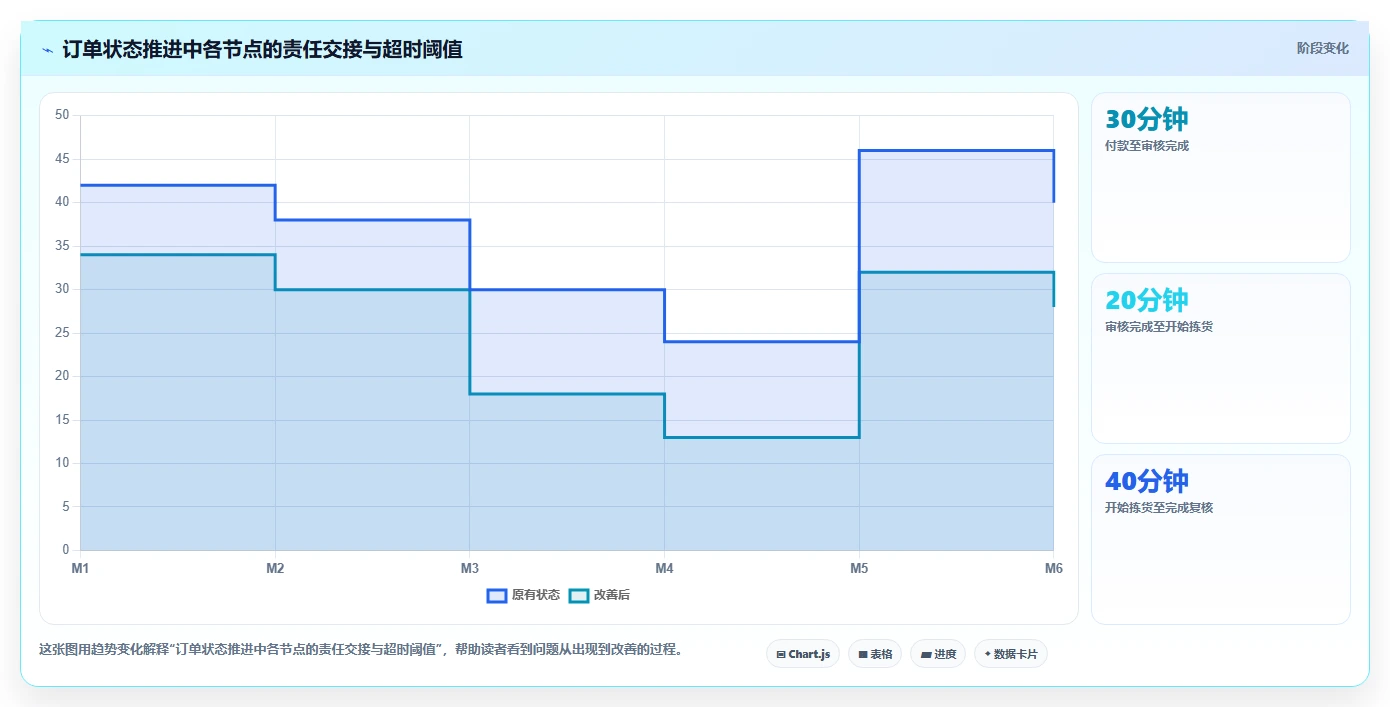1390x707 pixels.
Task: Click the 25 y-axis tick value
Action: point(62,333)
